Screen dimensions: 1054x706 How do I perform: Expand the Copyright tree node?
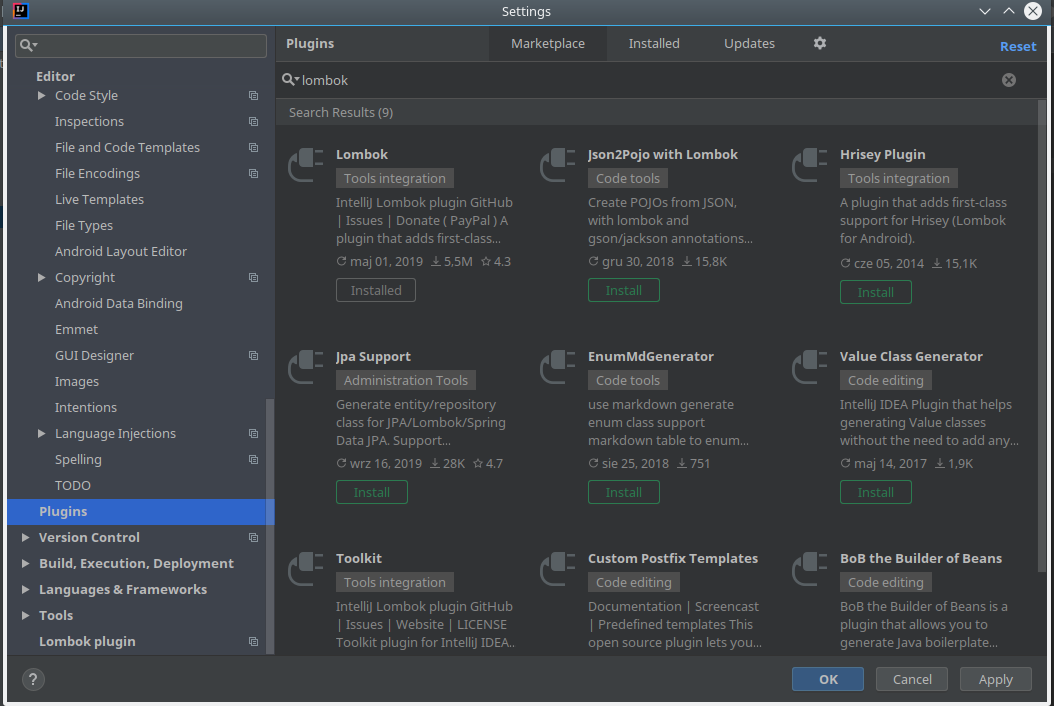click(42, 277)
